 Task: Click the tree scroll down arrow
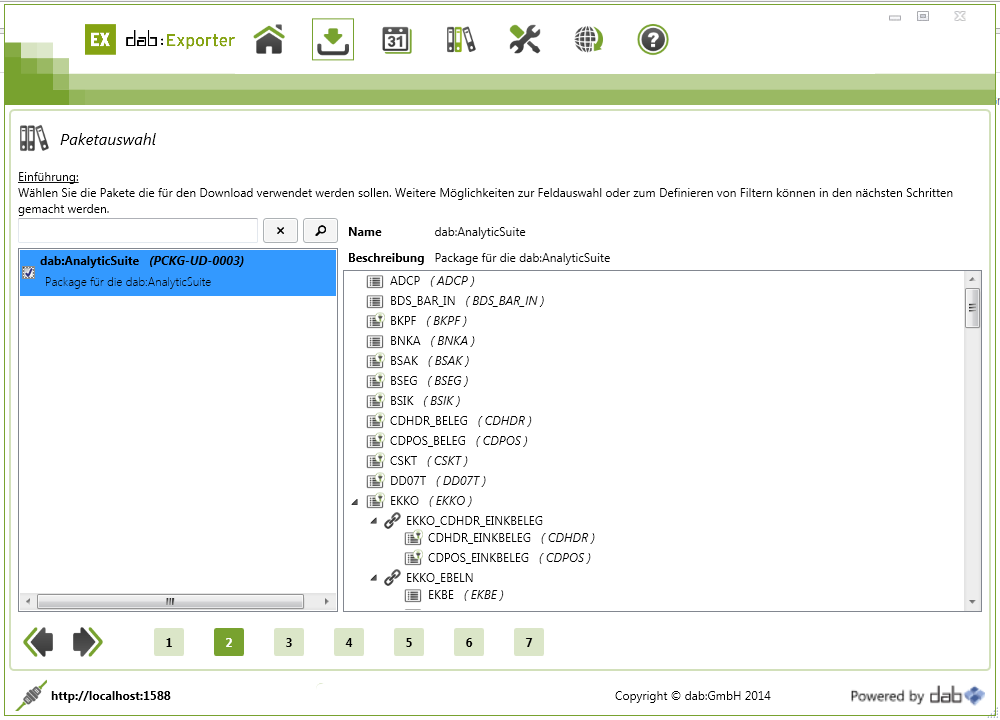972,601
